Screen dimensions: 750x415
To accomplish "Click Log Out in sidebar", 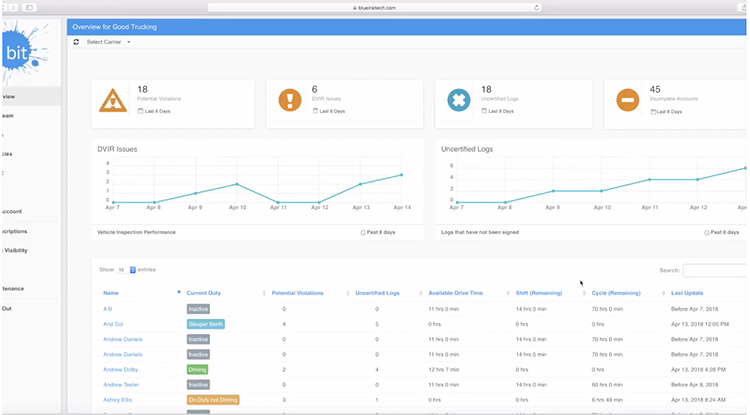I will (x=7, y=309).
